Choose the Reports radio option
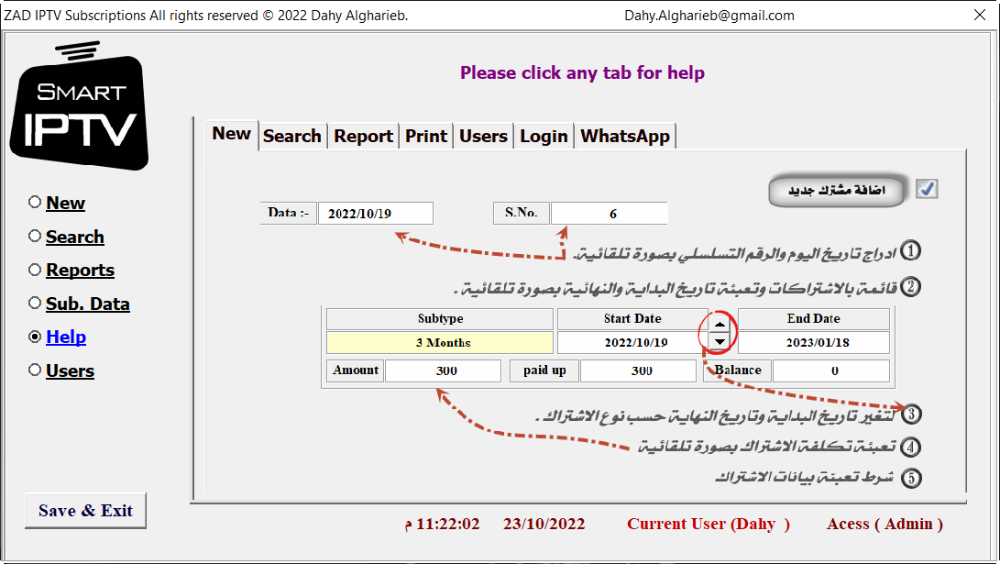The height and width of the screenshot is (564, 1000). (x=35, y=270)
